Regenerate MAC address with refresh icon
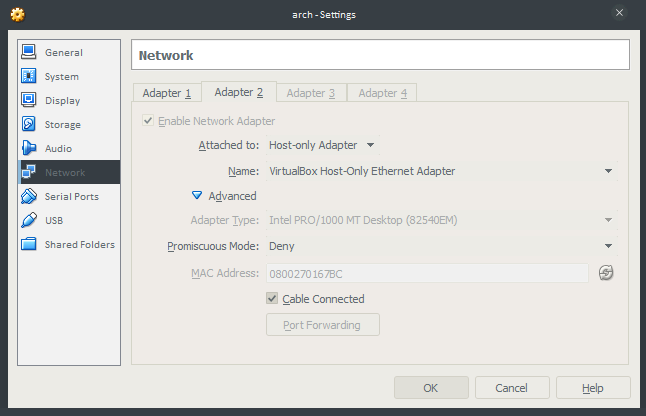Viewport: 646px width, 416px height. [606, 273]
